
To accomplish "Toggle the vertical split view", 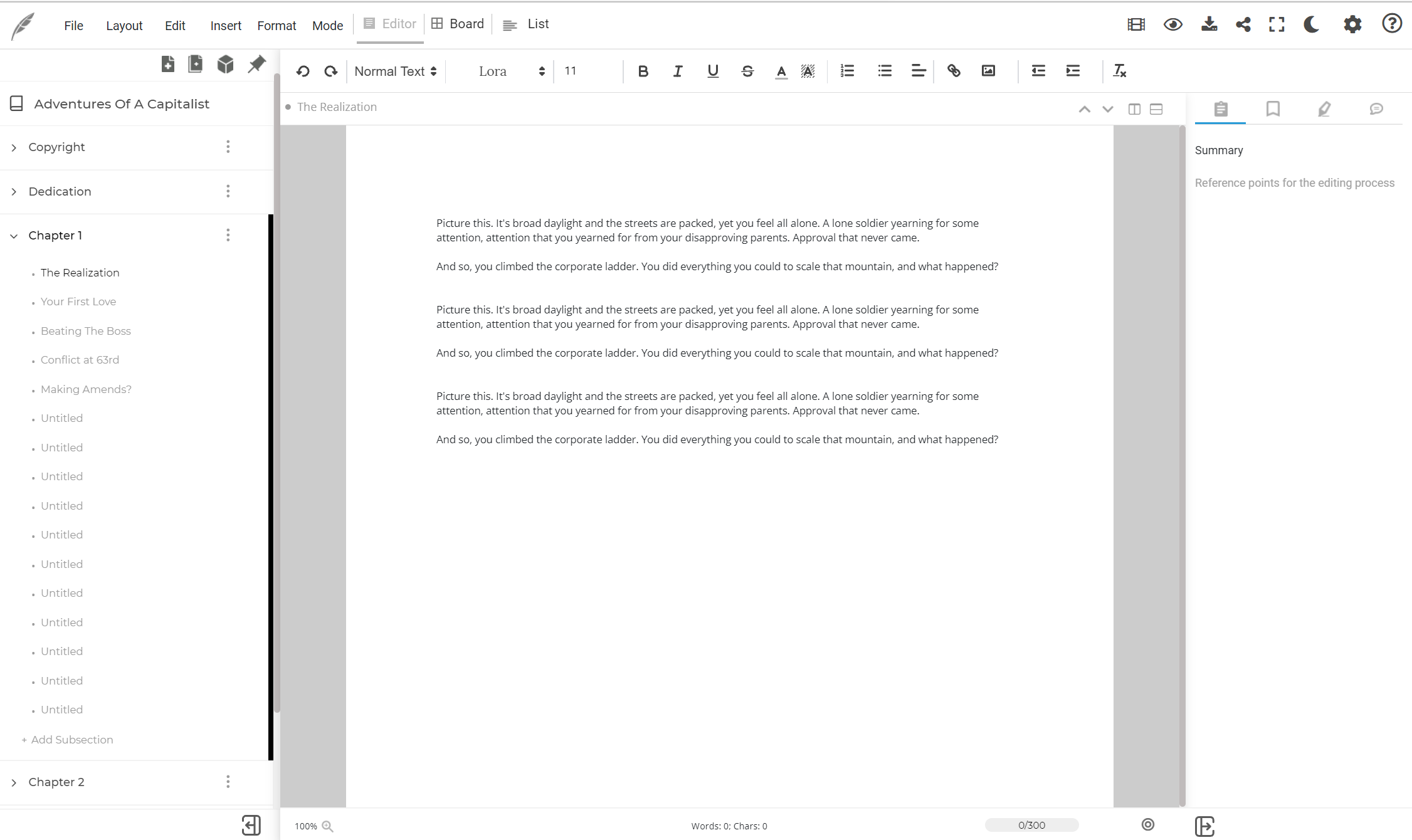I will click(x=1134, y=109).
